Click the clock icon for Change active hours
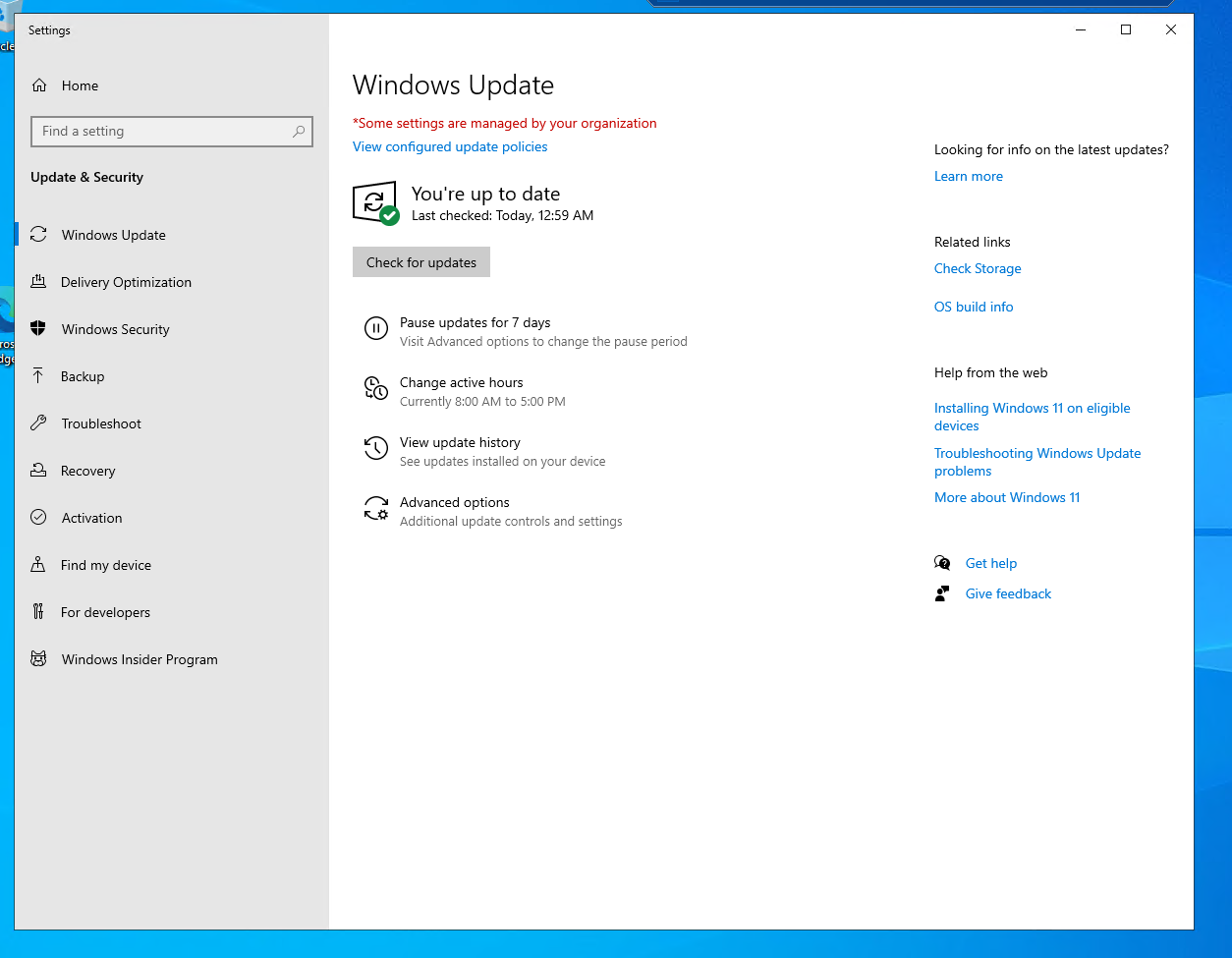 point(376,388)
